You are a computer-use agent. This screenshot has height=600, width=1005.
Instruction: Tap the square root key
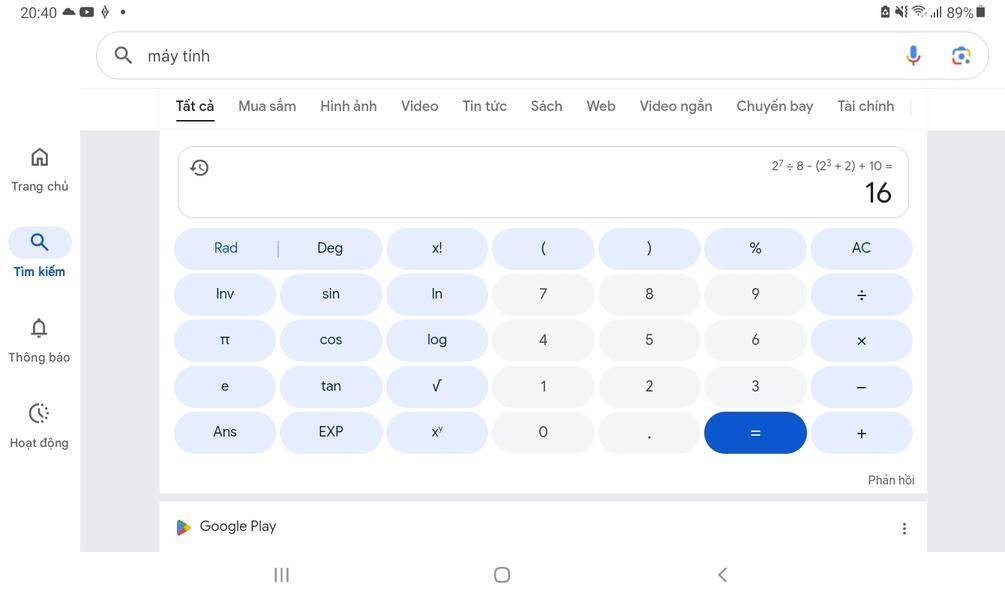point(436,387)
